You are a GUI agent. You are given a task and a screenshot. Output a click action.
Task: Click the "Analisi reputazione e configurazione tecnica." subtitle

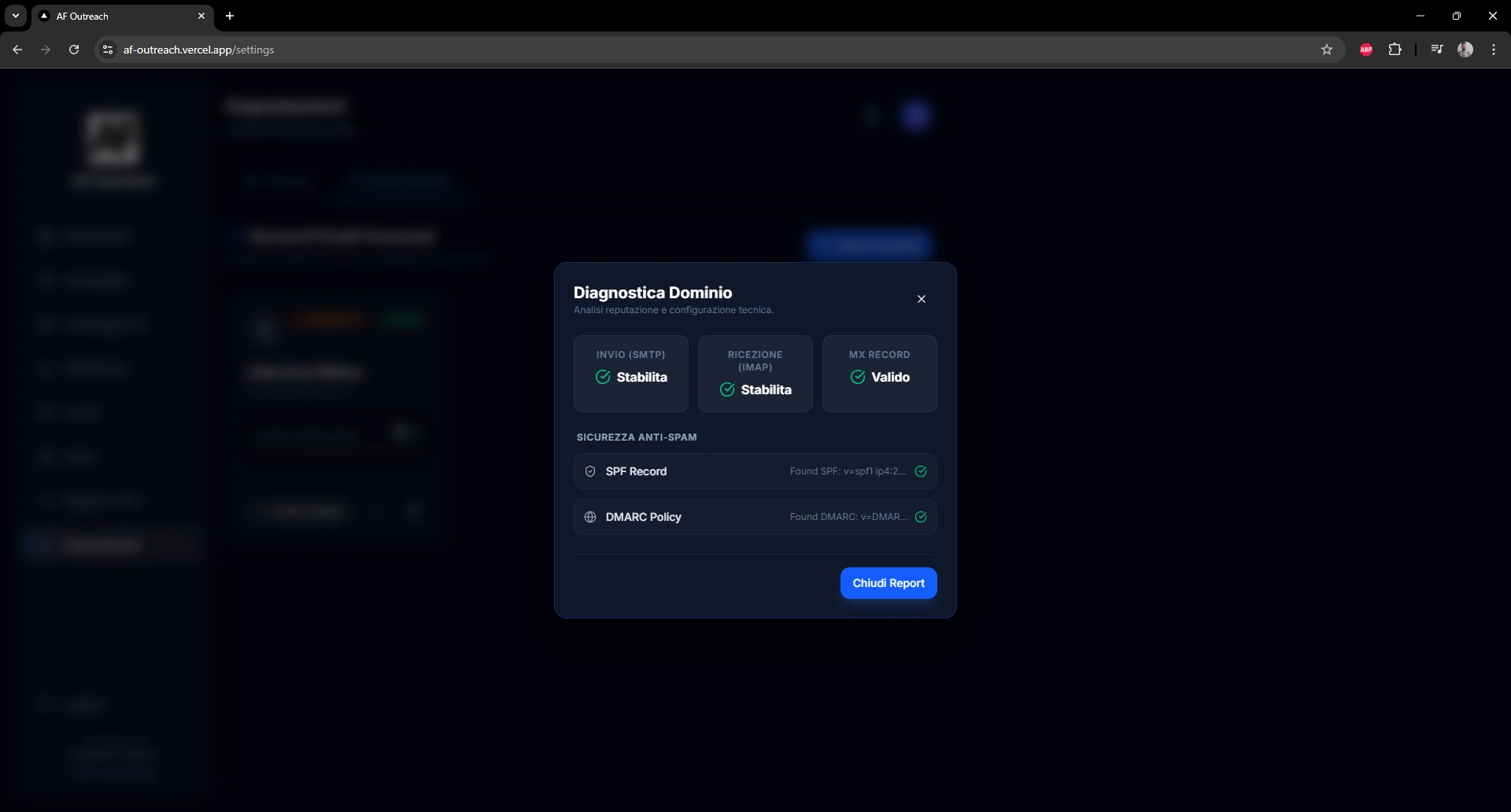point(674,310)
